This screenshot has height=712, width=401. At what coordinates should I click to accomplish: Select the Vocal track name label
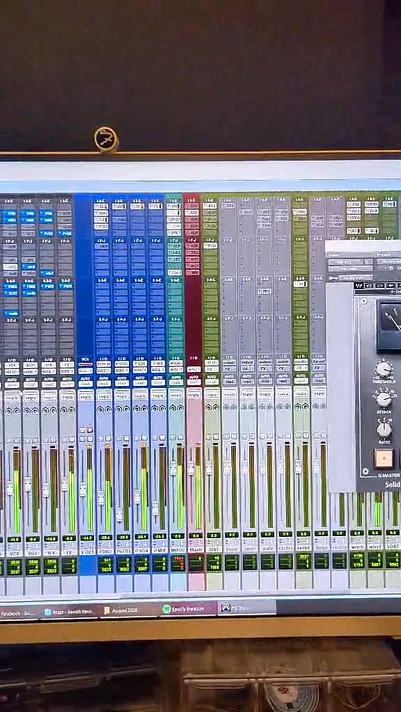coord(231,549)
